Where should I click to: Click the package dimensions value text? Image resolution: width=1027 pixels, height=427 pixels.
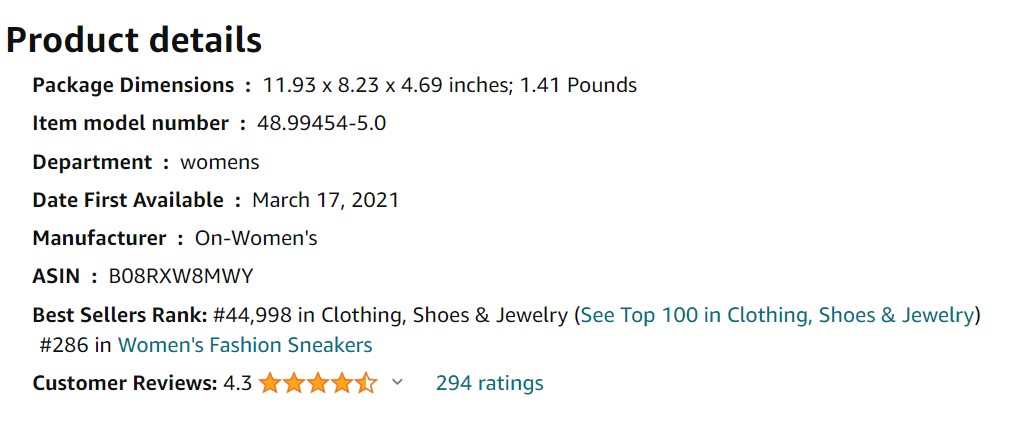pos(450,85)
